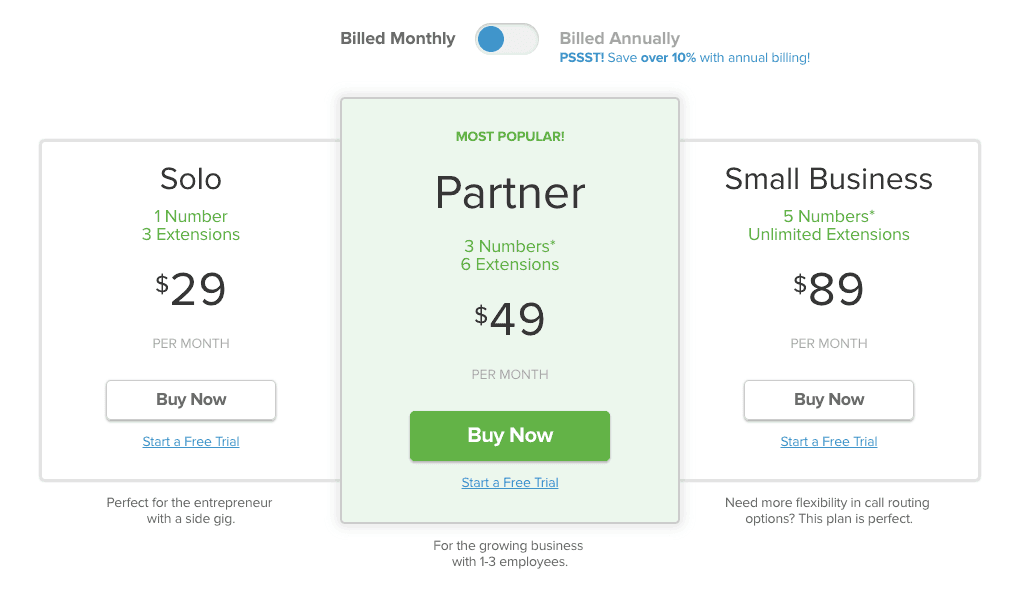Click the $29 Solo price
1023x593 pixels.
coord(190,289)
